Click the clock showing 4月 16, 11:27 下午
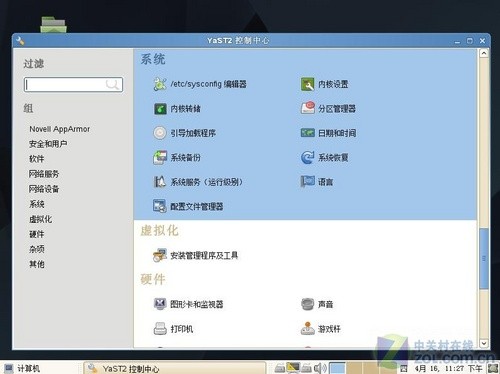Viewport: 500px width, 374px height. coord(448,368)
